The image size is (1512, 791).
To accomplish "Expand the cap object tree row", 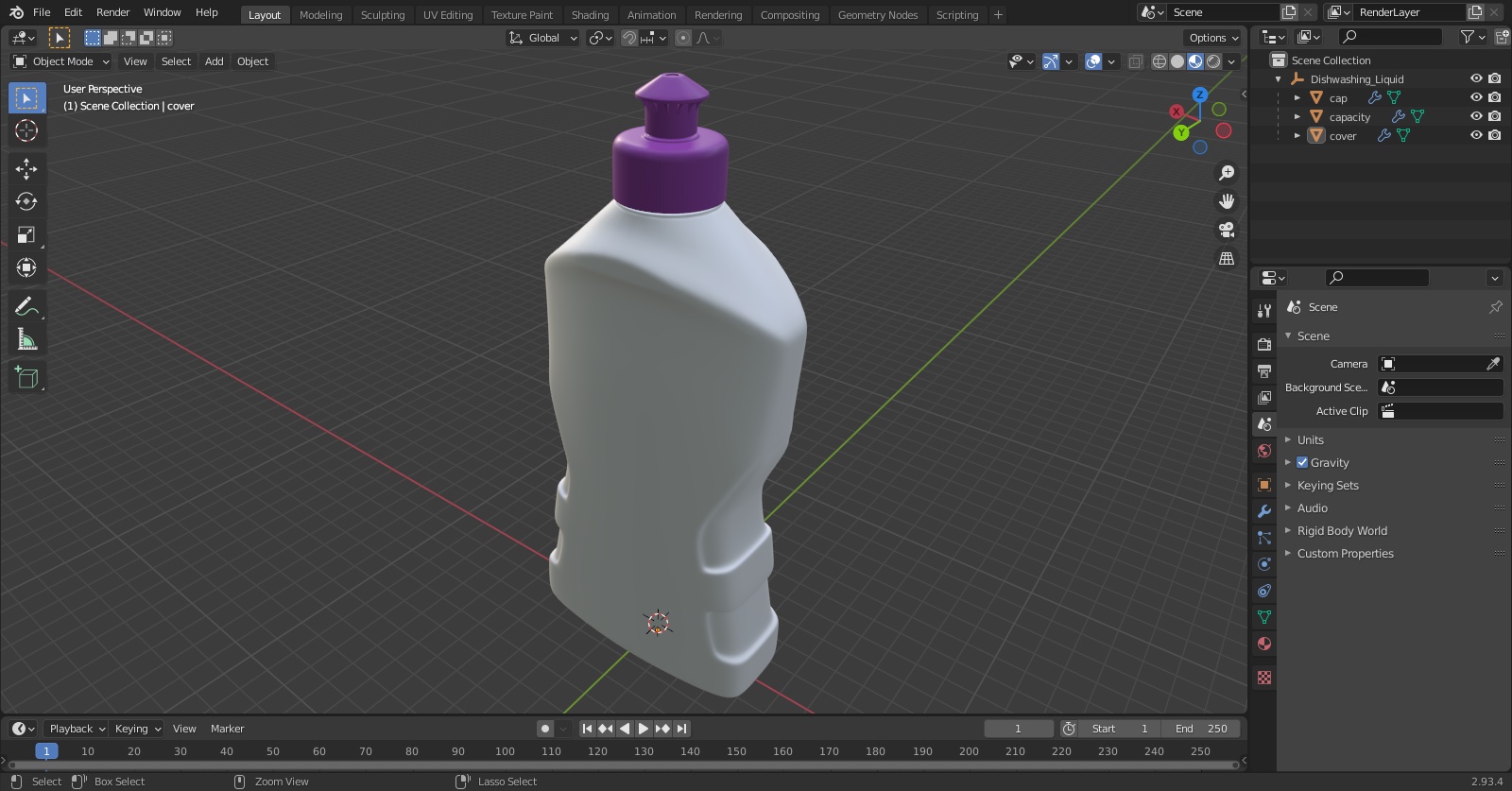I will click(x=1297, y=97).
